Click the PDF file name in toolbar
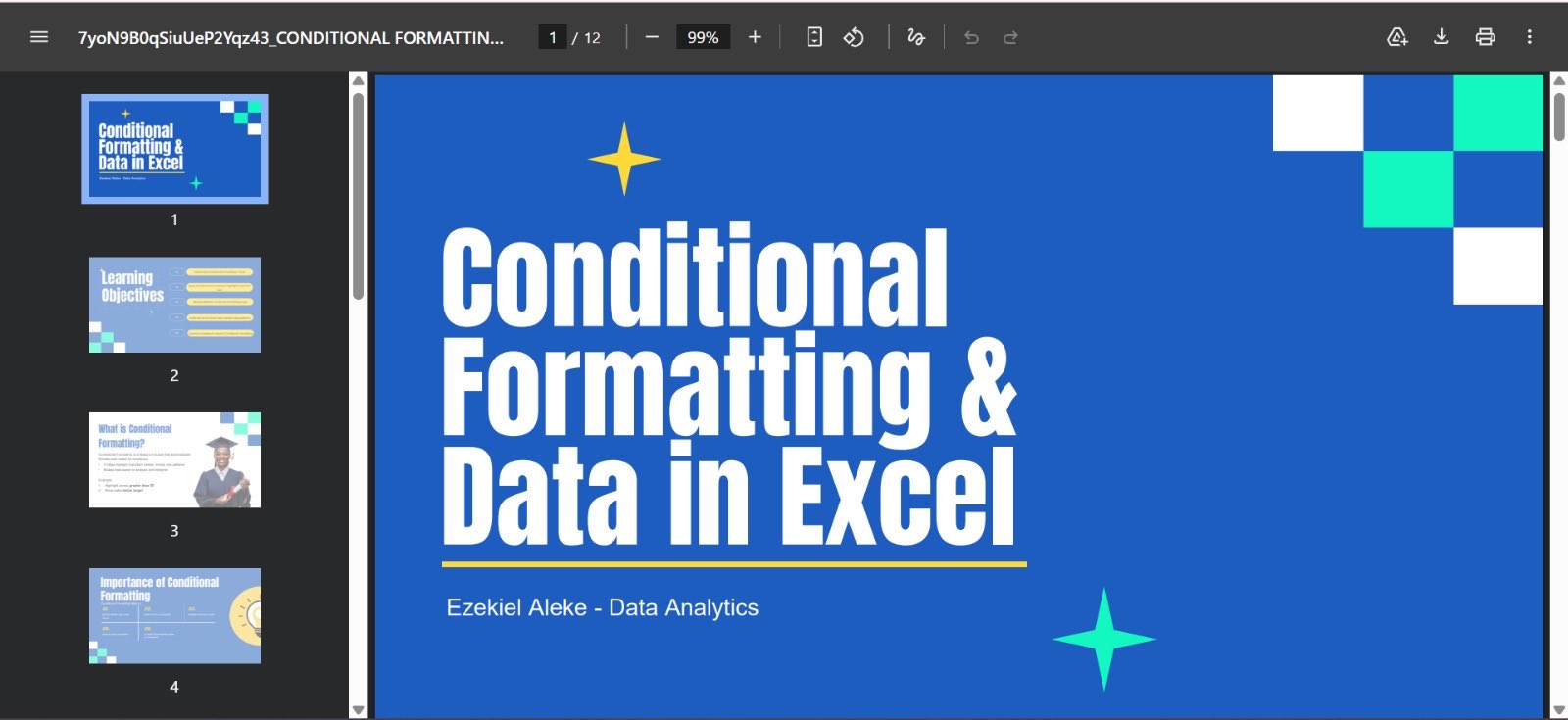Viewport: 1568px width, 720px height. [x=291, y=37]
